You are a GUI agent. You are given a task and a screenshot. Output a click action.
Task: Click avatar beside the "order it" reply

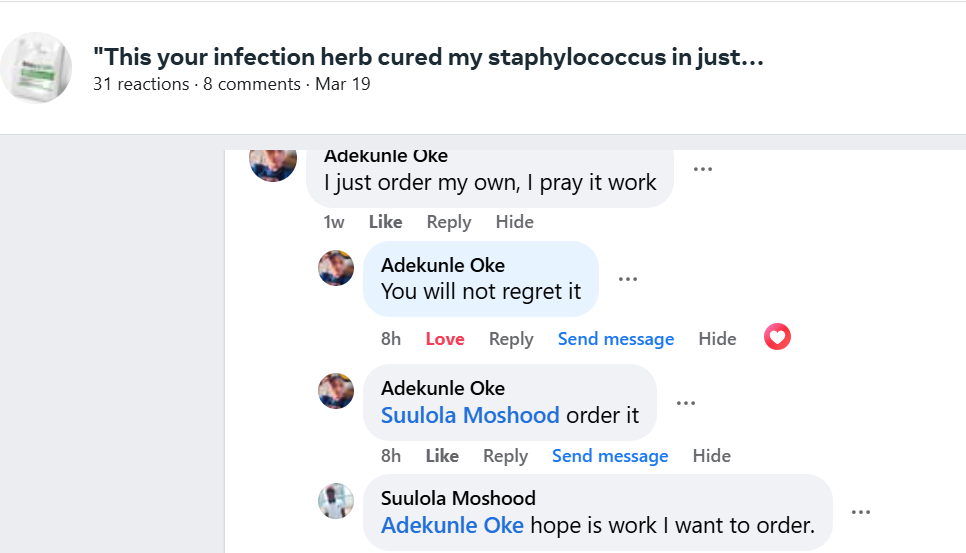coord(336,390)
